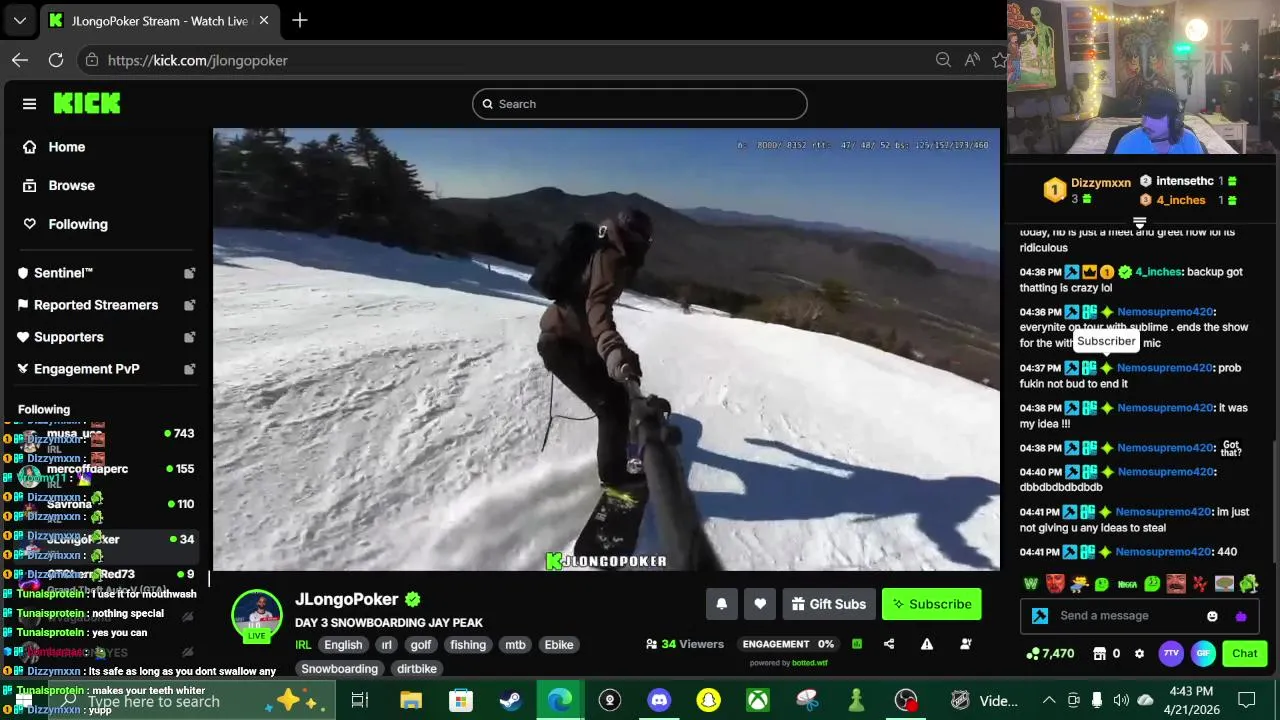Collapse leaderboard with handle under gifters

(x=1139, y=222)
